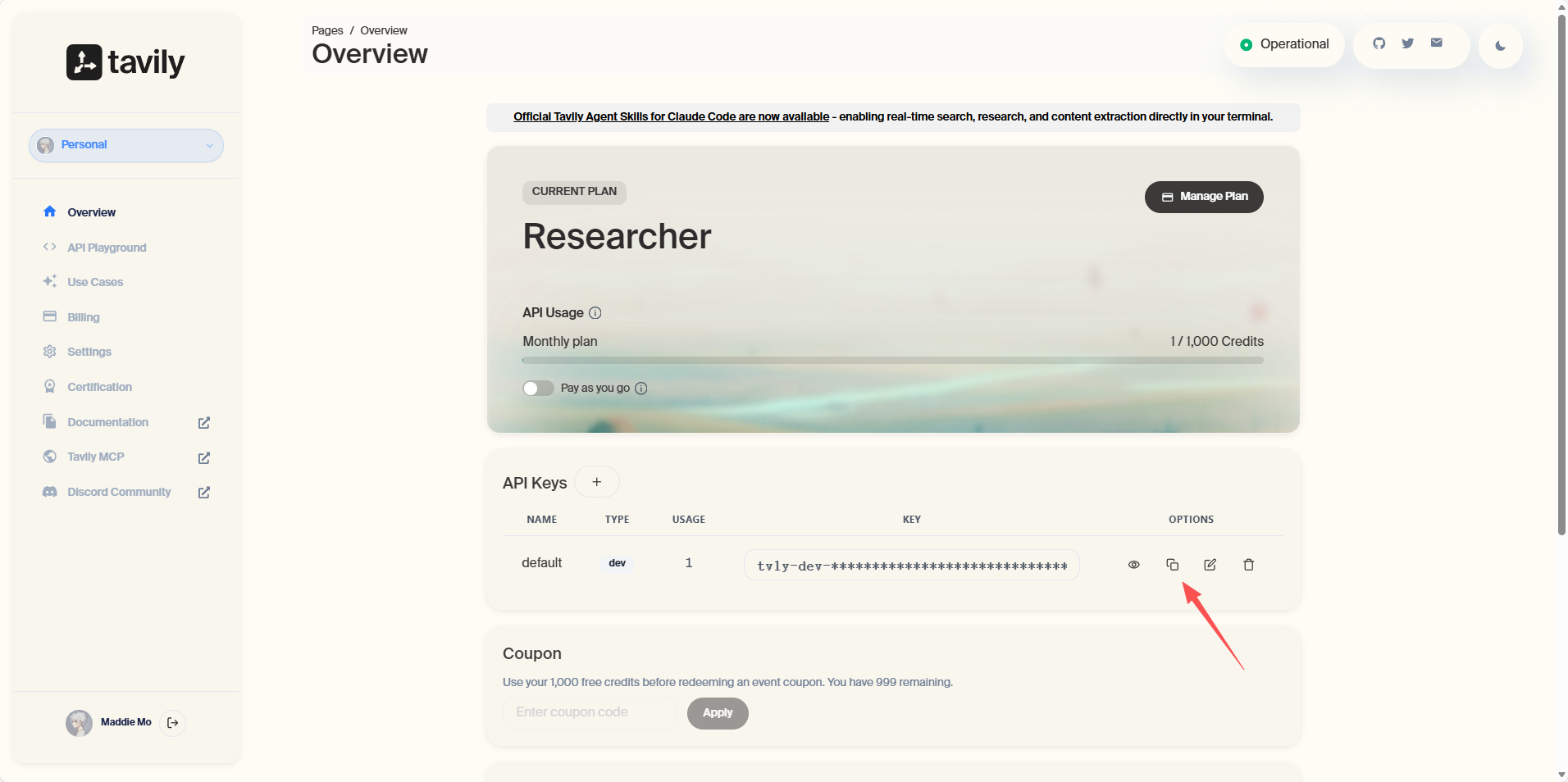Click Overview in the breadcrumb

click(384, 30)
